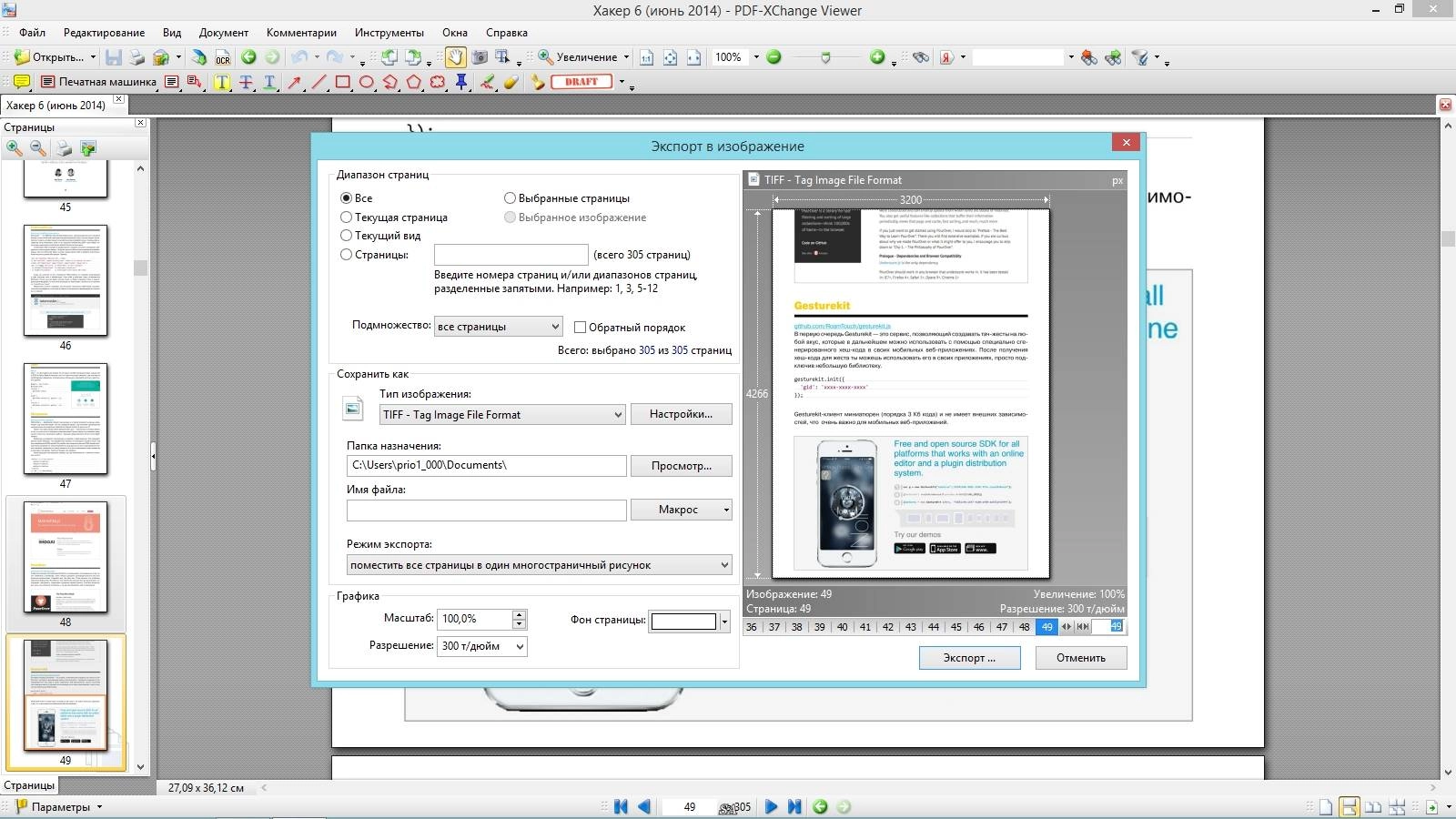Screen dimensions: 1456x819
Task: Open image type dropdown showing TIFF
Action: coord(502,414)
